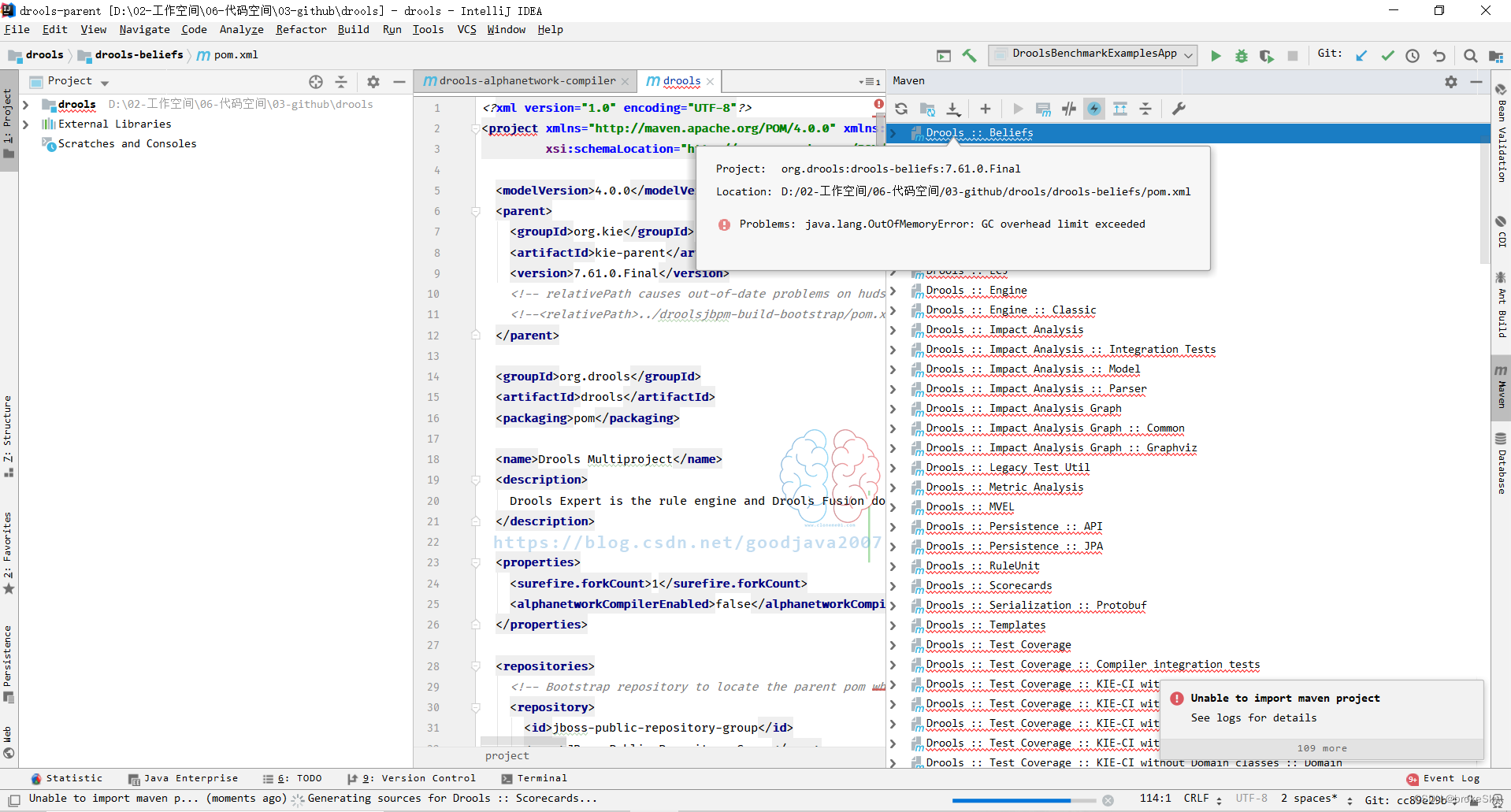Click background task progress bar
This screenshot has width=1511, height=812.
(1023, 800)
